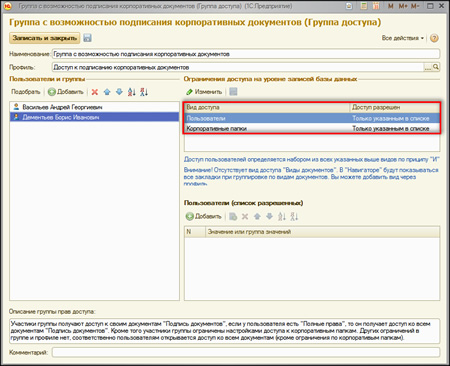The image size is (450, 366).
Task: Click the grey table icon beside Изменить
Action: pos(233,92)
